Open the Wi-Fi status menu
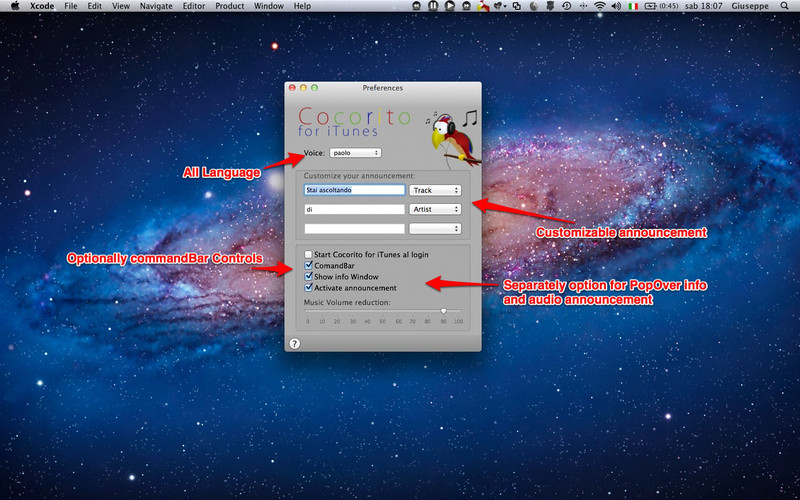This screenshot has width=800, height=500. click(x=600, y=6)
